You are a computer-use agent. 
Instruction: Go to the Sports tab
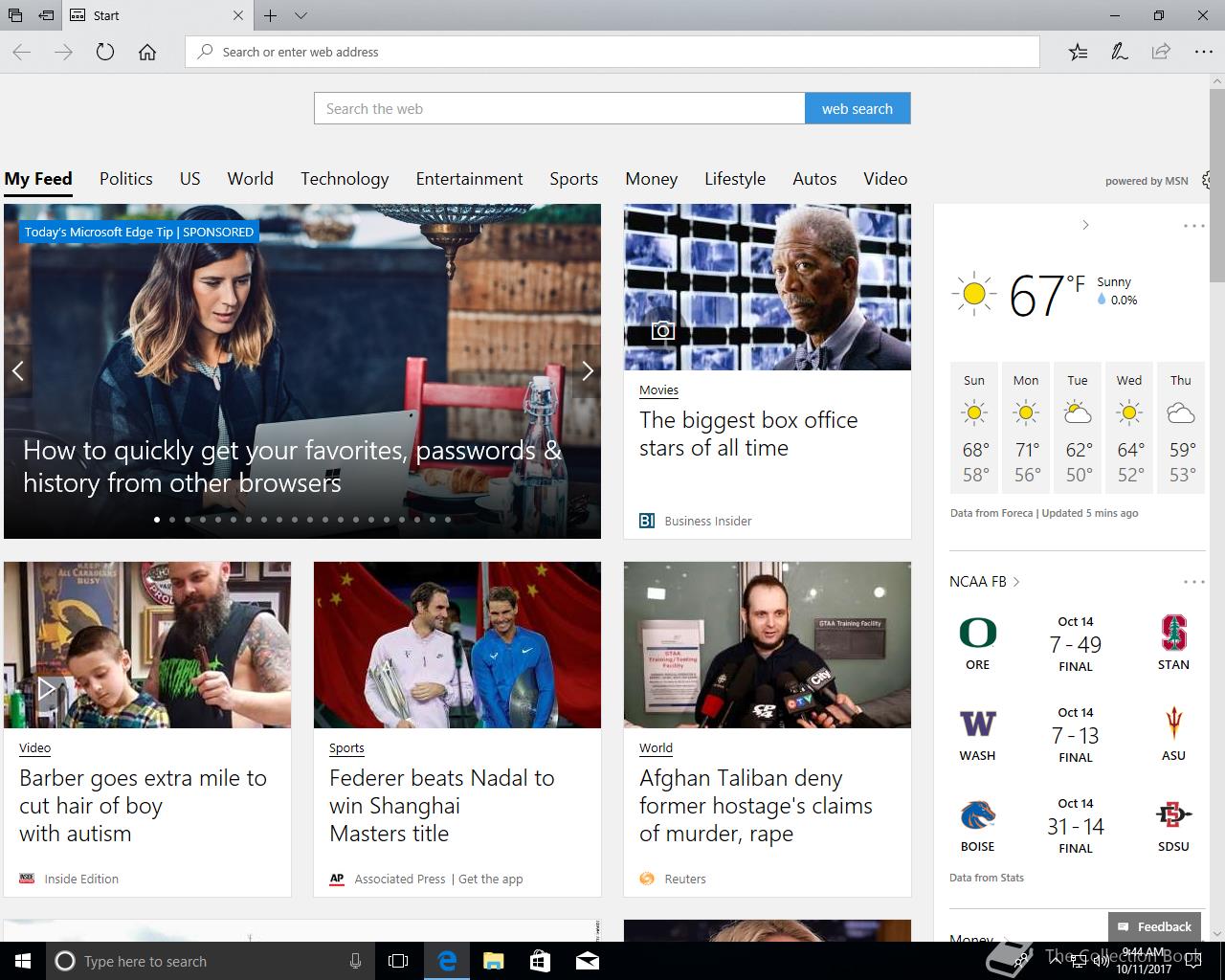pyautogui.click(x=573, y=179)
